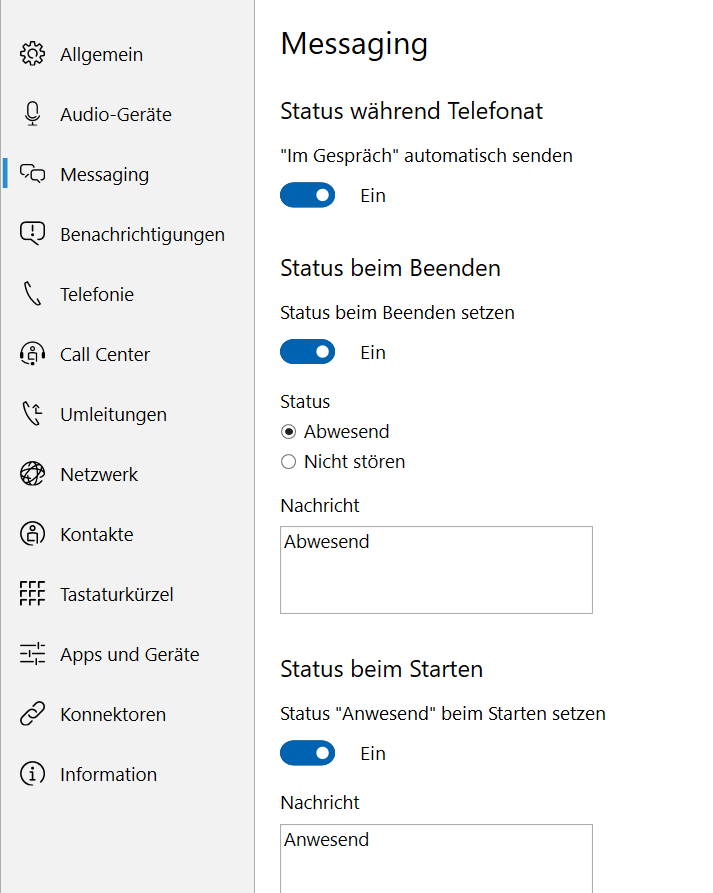Turn off Status "Anwesend" beim Starten switch
713x893 pixels.
(x=308, y=753)
